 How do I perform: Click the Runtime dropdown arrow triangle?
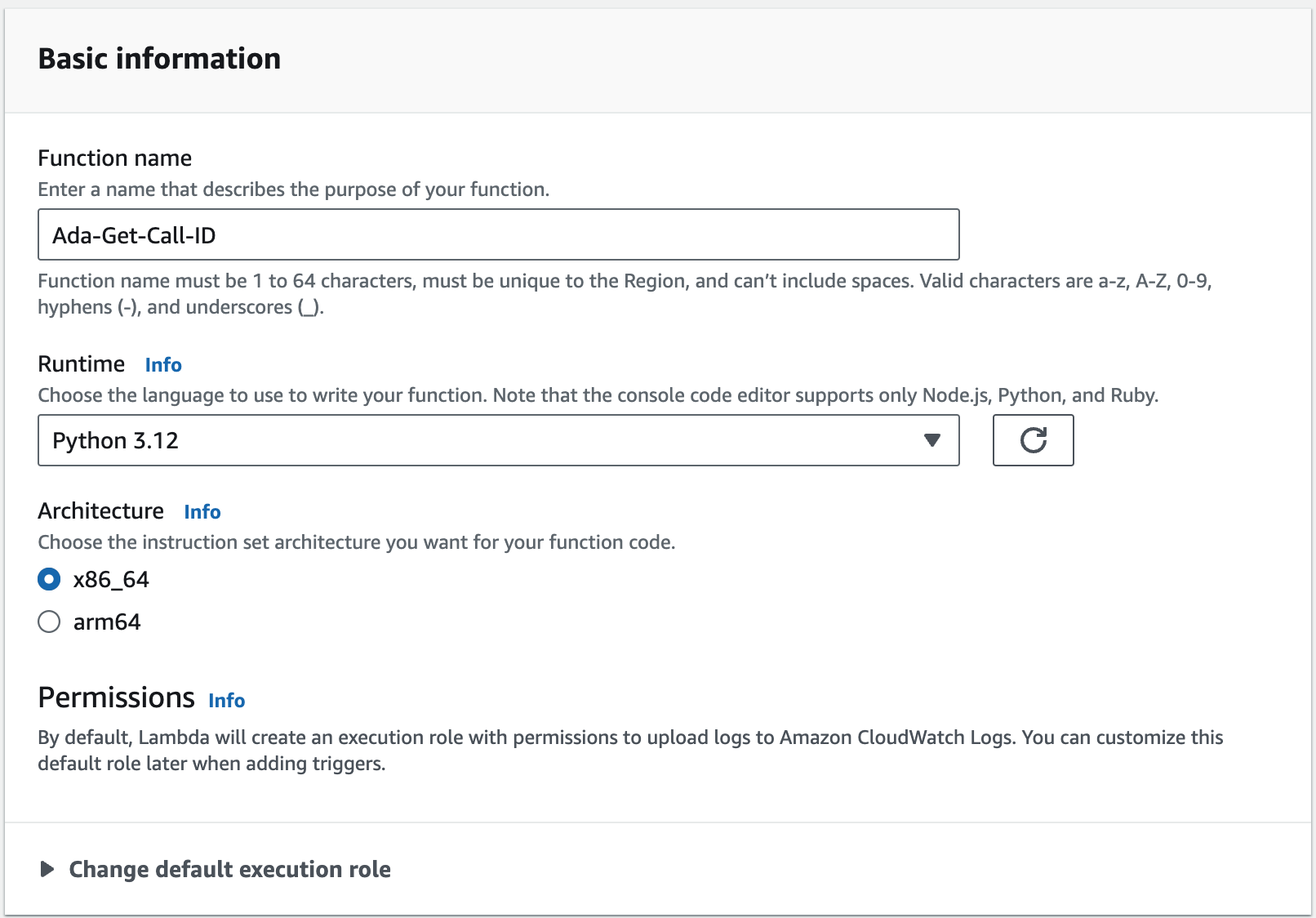[931, 440]
